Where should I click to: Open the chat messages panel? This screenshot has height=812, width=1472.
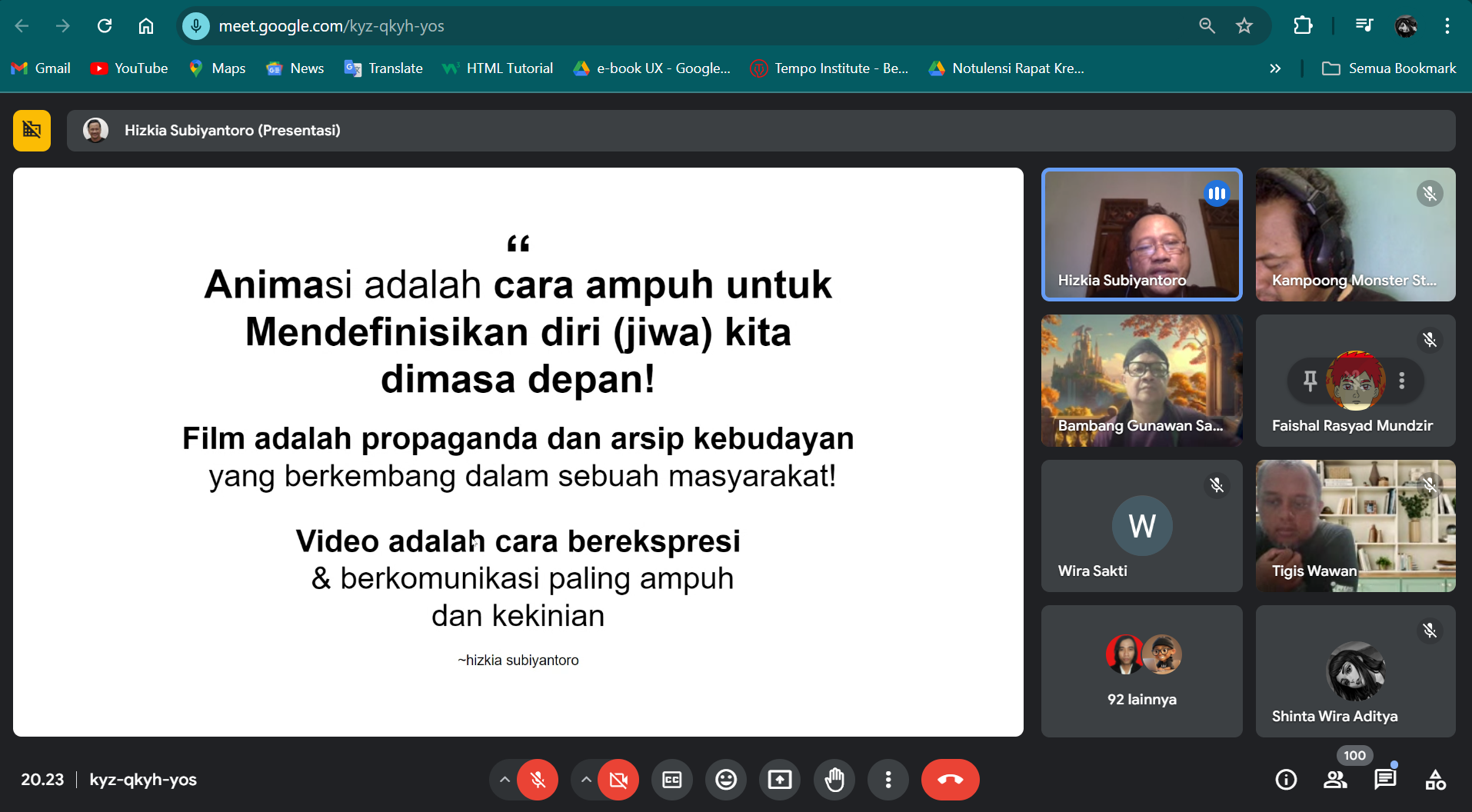pyautogui.click(x=1385, y=780)
